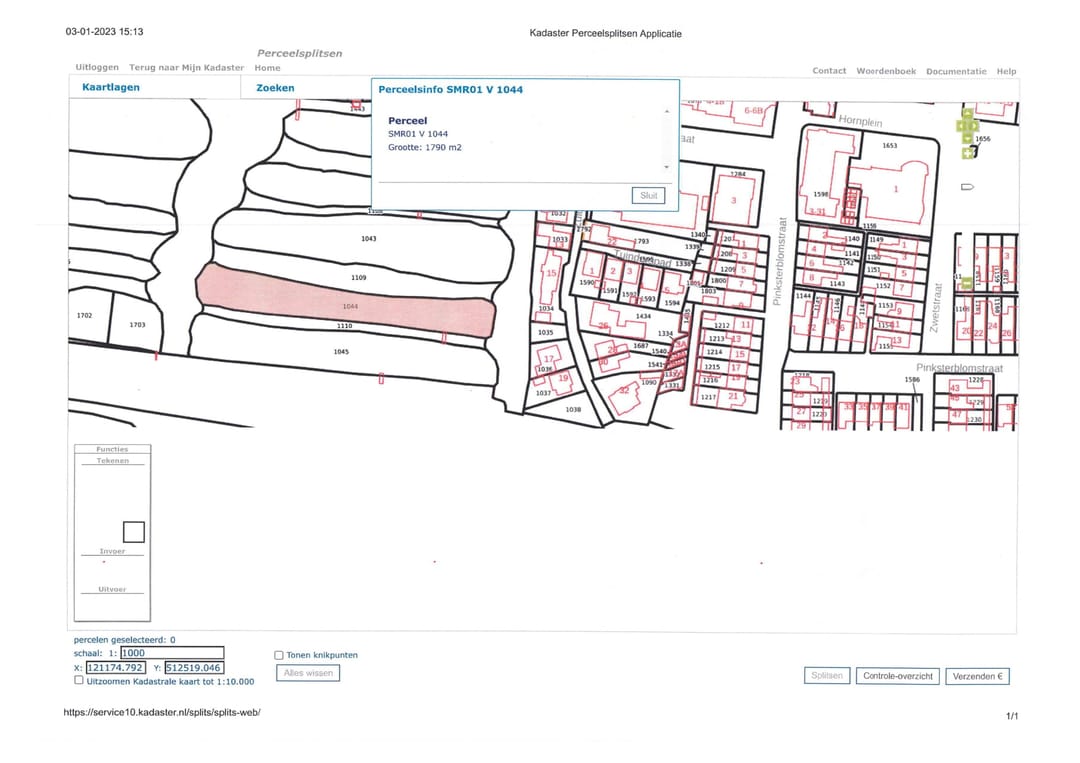The height and width of the screenshot is (763, 1080).
Task: Open the Zoeken tab
Action: click(275, 88)
